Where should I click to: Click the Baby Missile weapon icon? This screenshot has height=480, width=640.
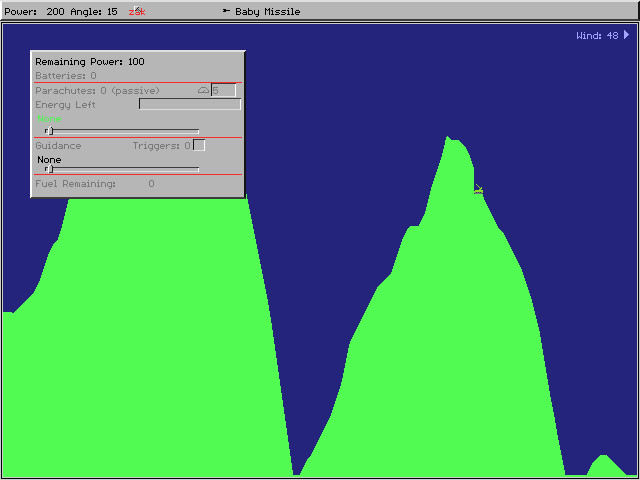226,12
